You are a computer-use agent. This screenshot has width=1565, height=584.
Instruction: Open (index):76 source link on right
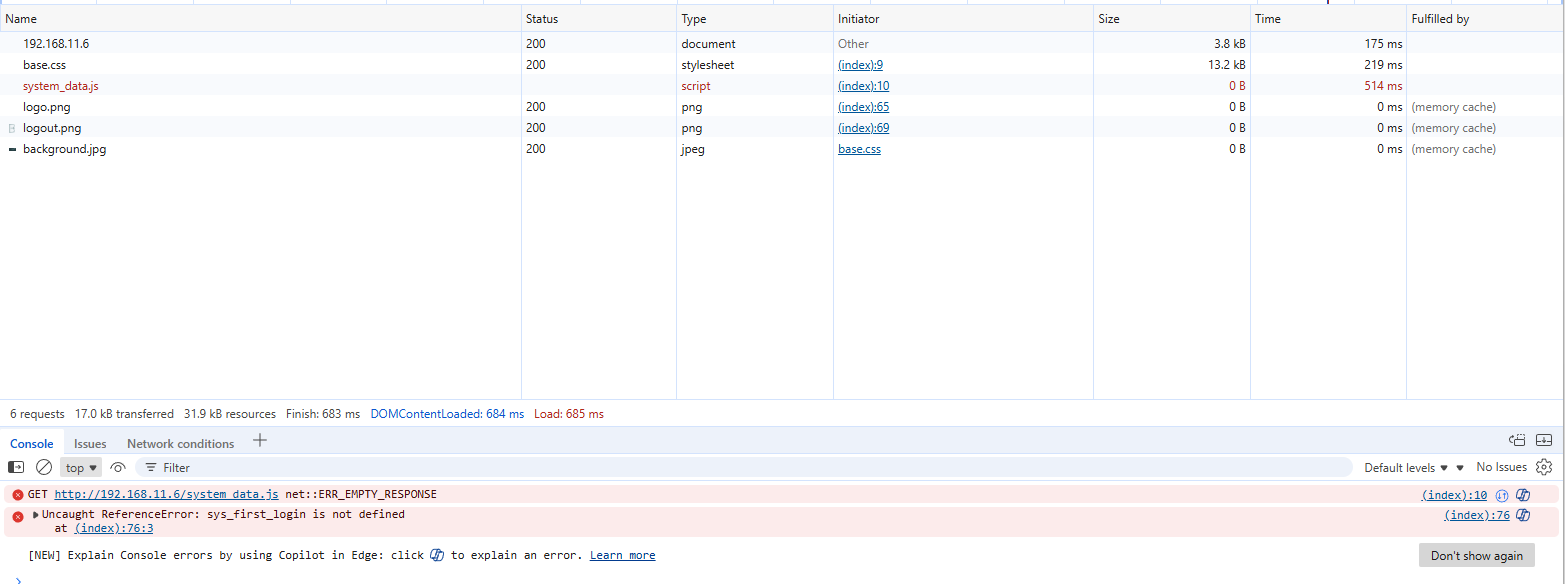coord(1477,514)
